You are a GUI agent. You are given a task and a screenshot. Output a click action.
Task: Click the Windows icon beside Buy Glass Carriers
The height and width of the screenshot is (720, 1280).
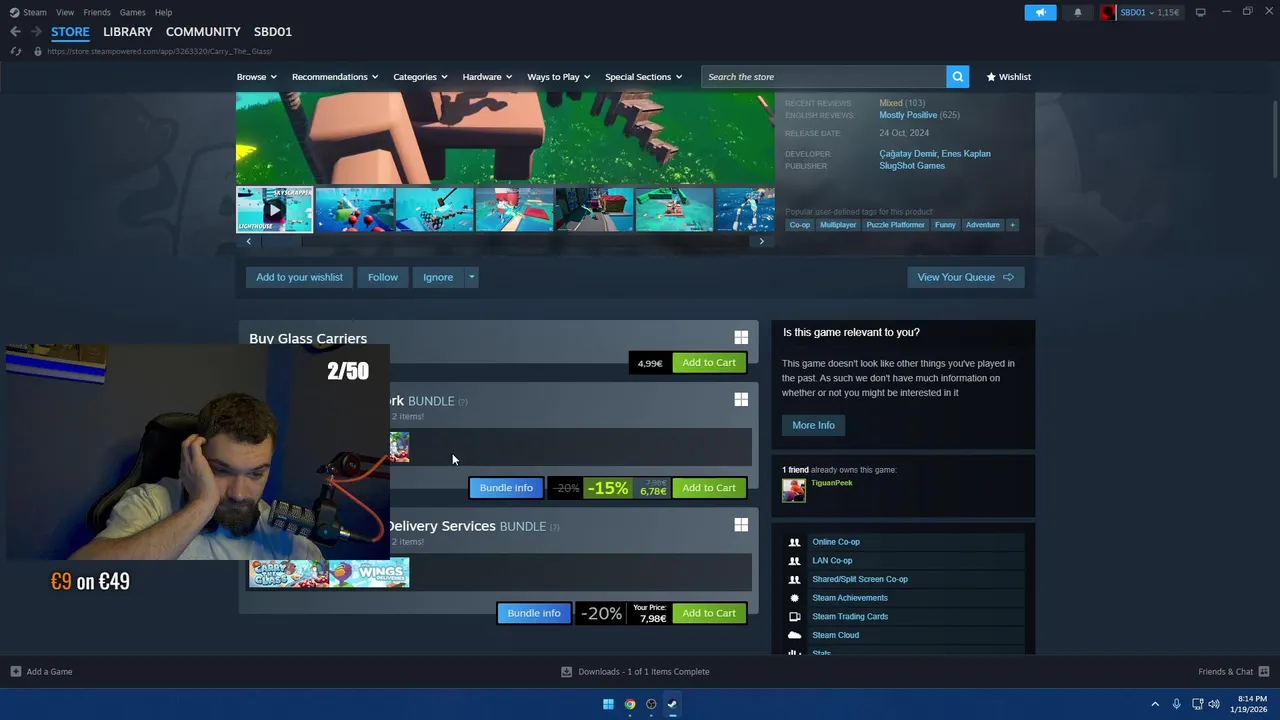pyautogui.click(x=741, y=338)
